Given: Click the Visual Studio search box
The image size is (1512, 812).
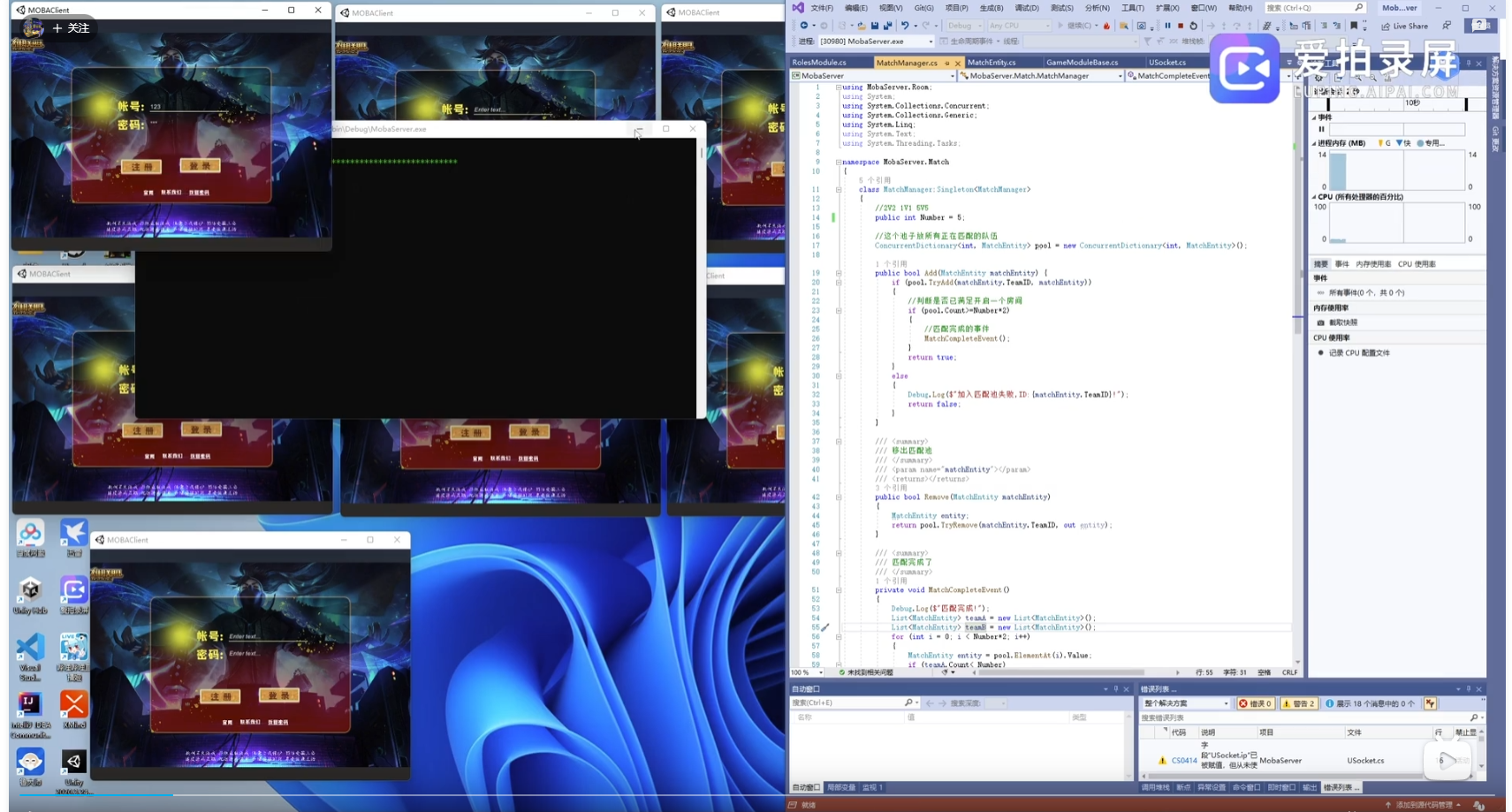Looking at the screenshot, I should (1314, 8).
